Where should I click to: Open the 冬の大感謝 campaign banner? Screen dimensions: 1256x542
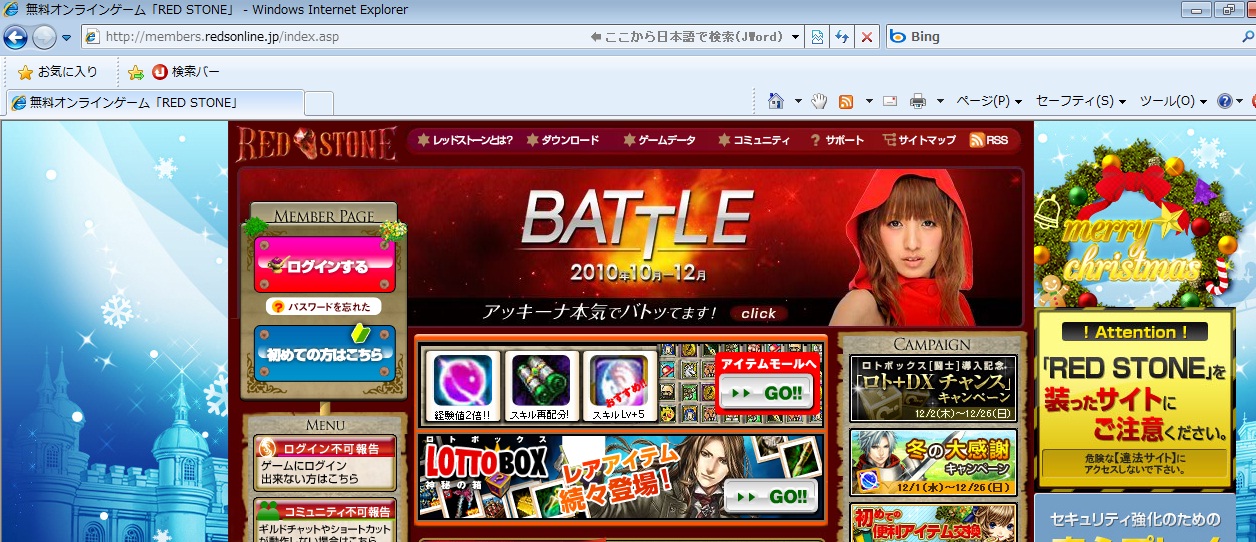coord(932,462)
